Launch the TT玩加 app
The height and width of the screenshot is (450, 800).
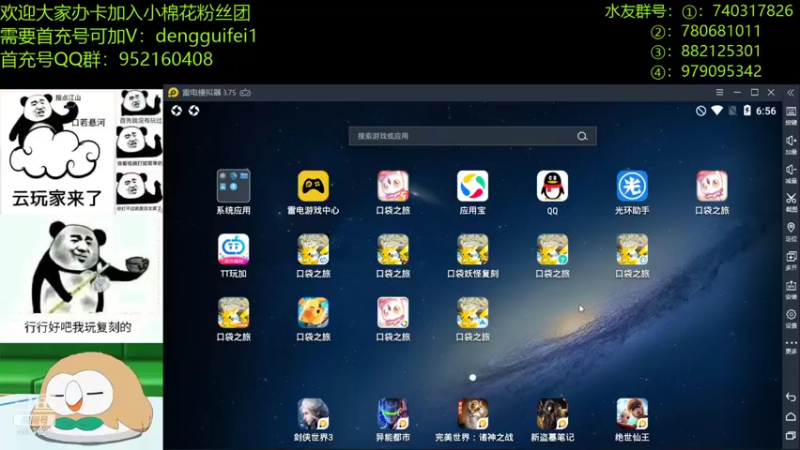pos(234,249)
